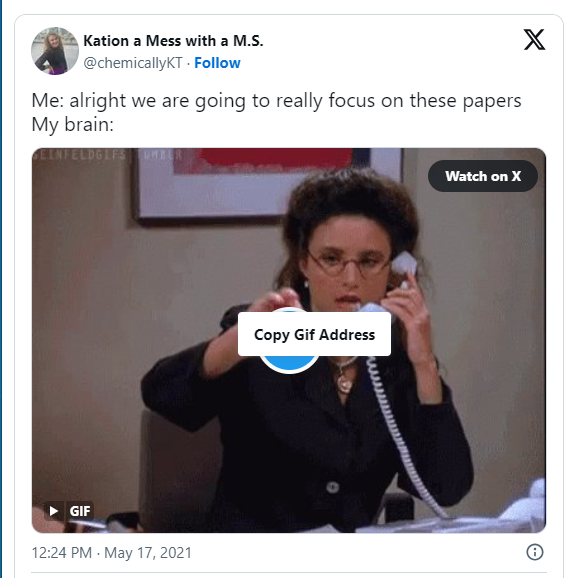Image resolution: width=576 pixels, height=578 pixels.
Task: Click the tweet text about papers
Action: [276, 101]
